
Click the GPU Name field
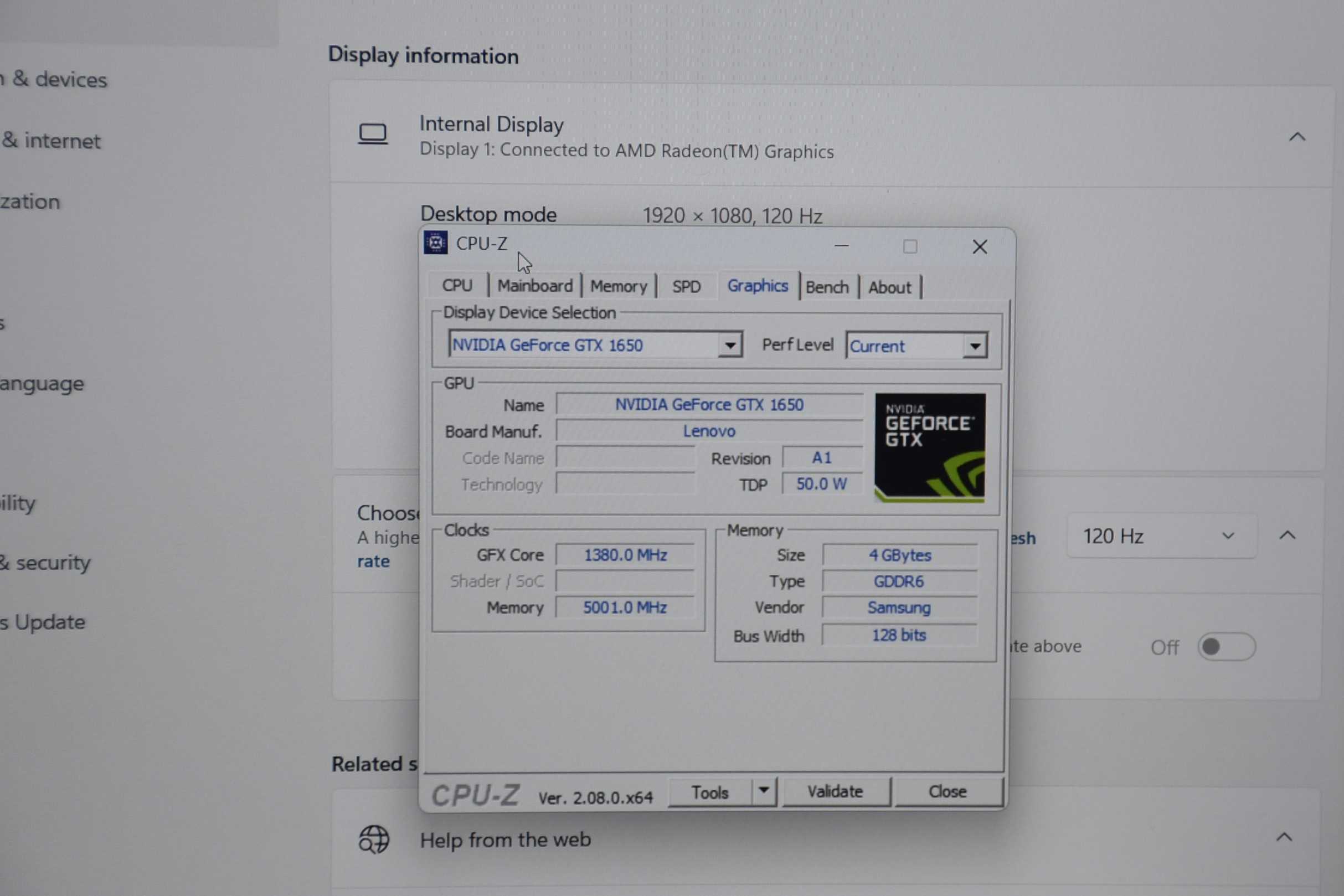[x=709, y=405]
